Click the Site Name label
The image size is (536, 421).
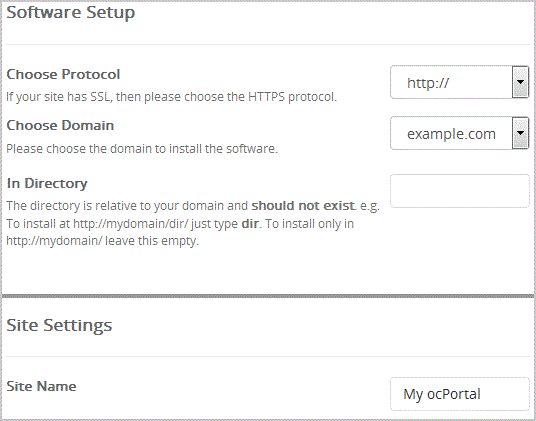coord(41,386)
